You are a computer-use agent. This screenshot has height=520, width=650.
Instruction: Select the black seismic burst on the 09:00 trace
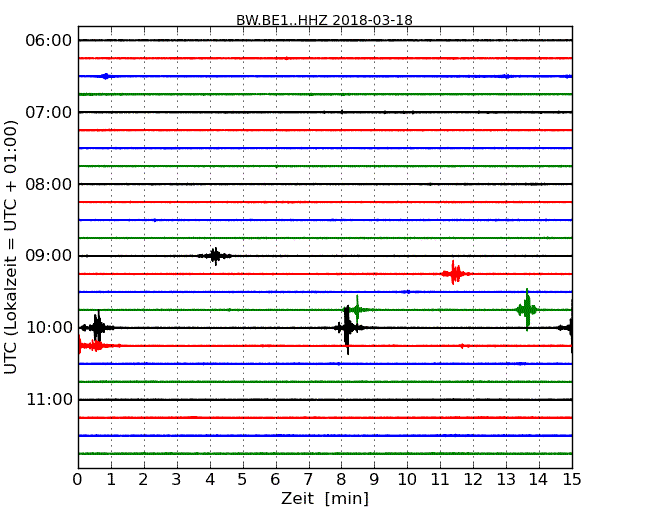[215, 256]
